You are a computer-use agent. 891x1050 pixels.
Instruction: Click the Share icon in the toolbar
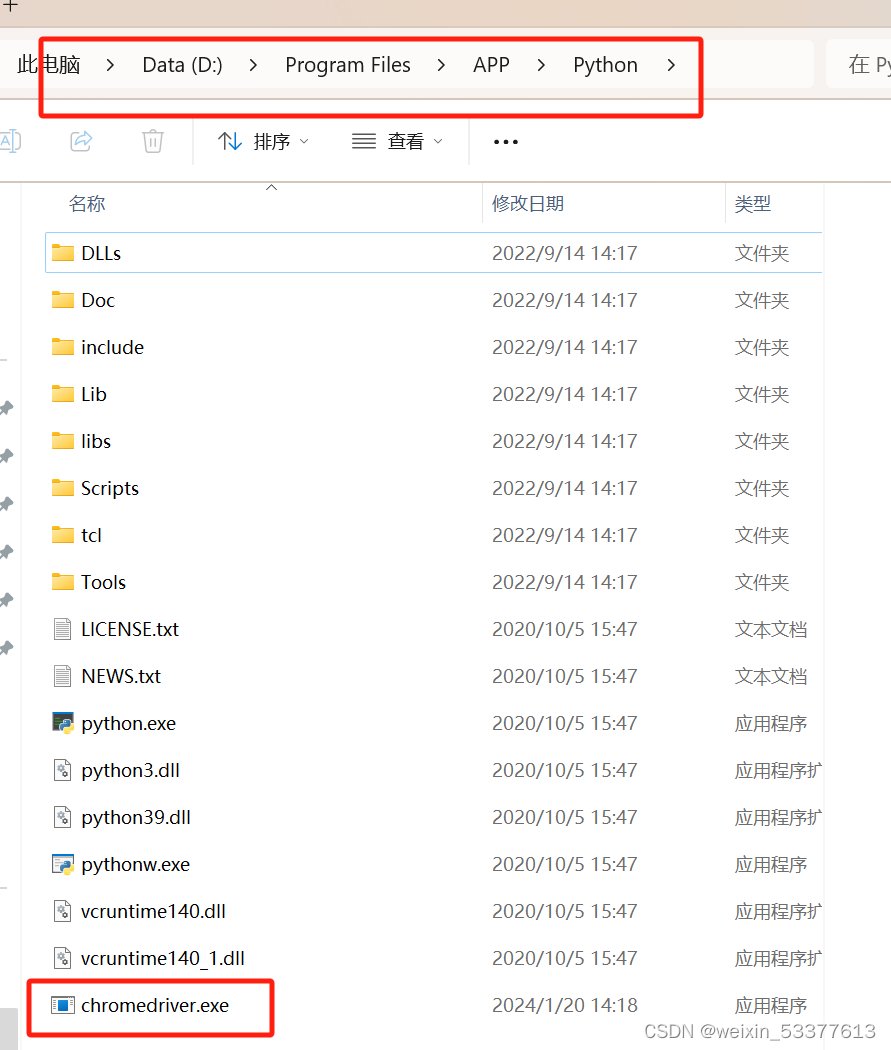click(81, 141)
